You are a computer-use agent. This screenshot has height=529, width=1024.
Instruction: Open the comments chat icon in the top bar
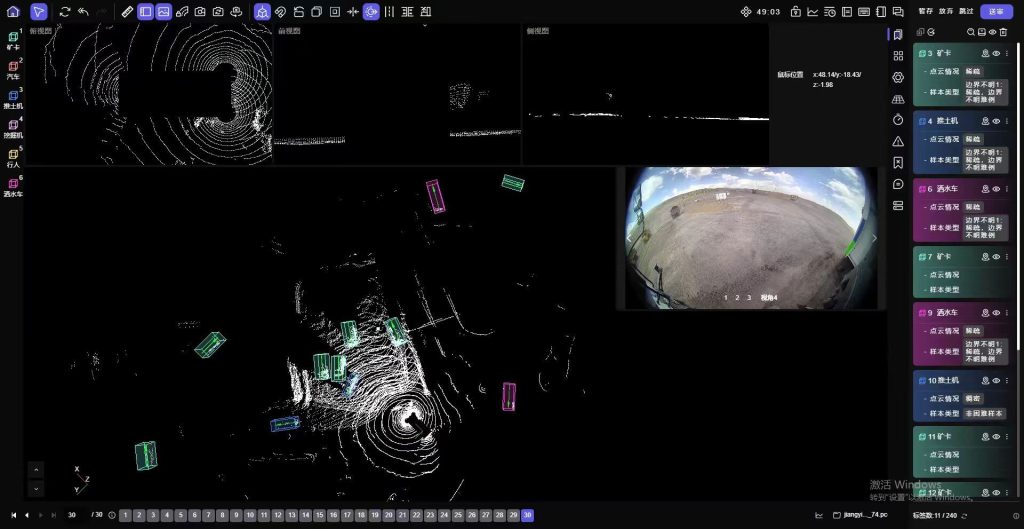tap(898, 12)
